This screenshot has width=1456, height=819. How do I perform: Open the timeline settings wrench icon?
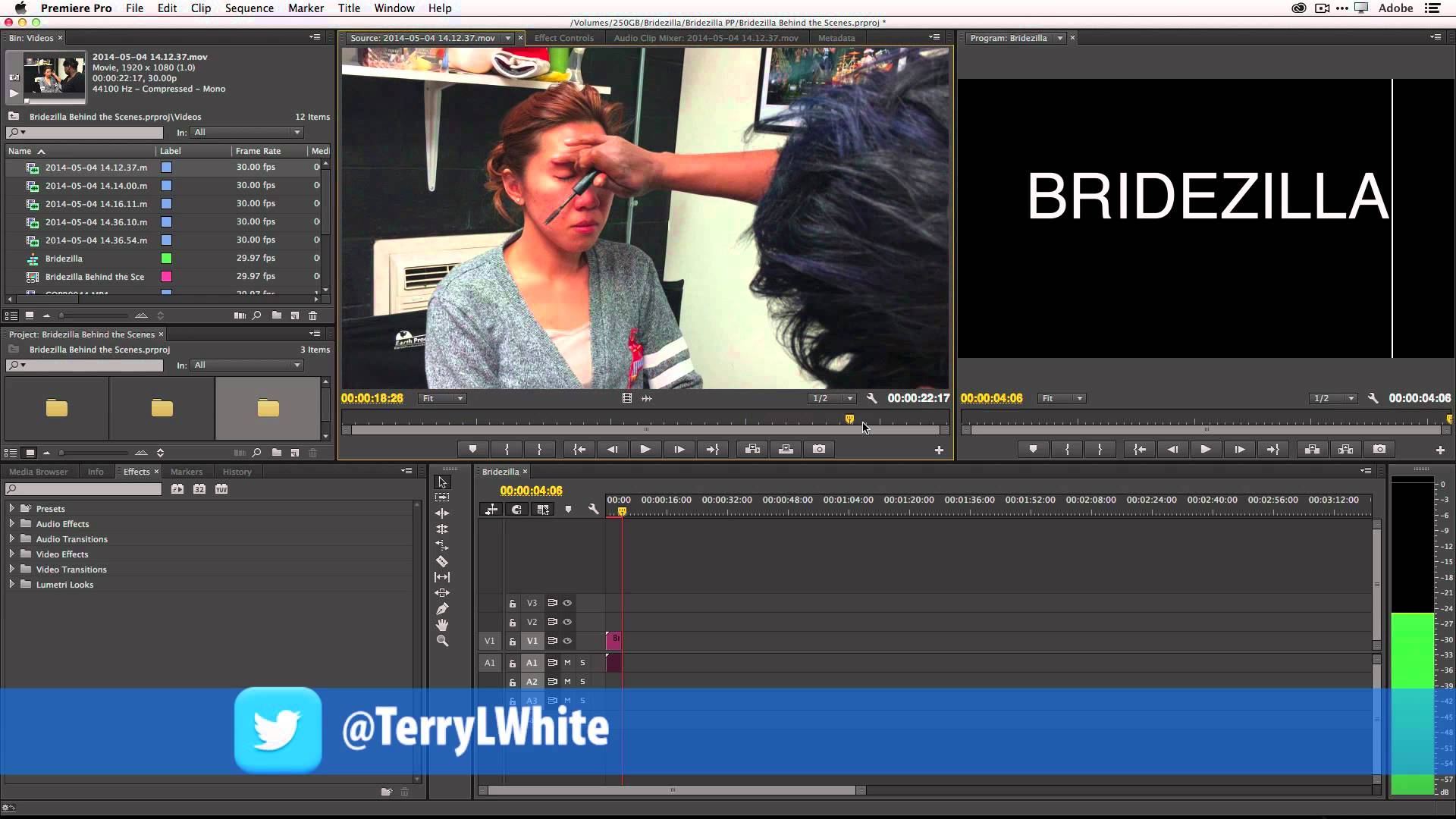tap(594, 509)
